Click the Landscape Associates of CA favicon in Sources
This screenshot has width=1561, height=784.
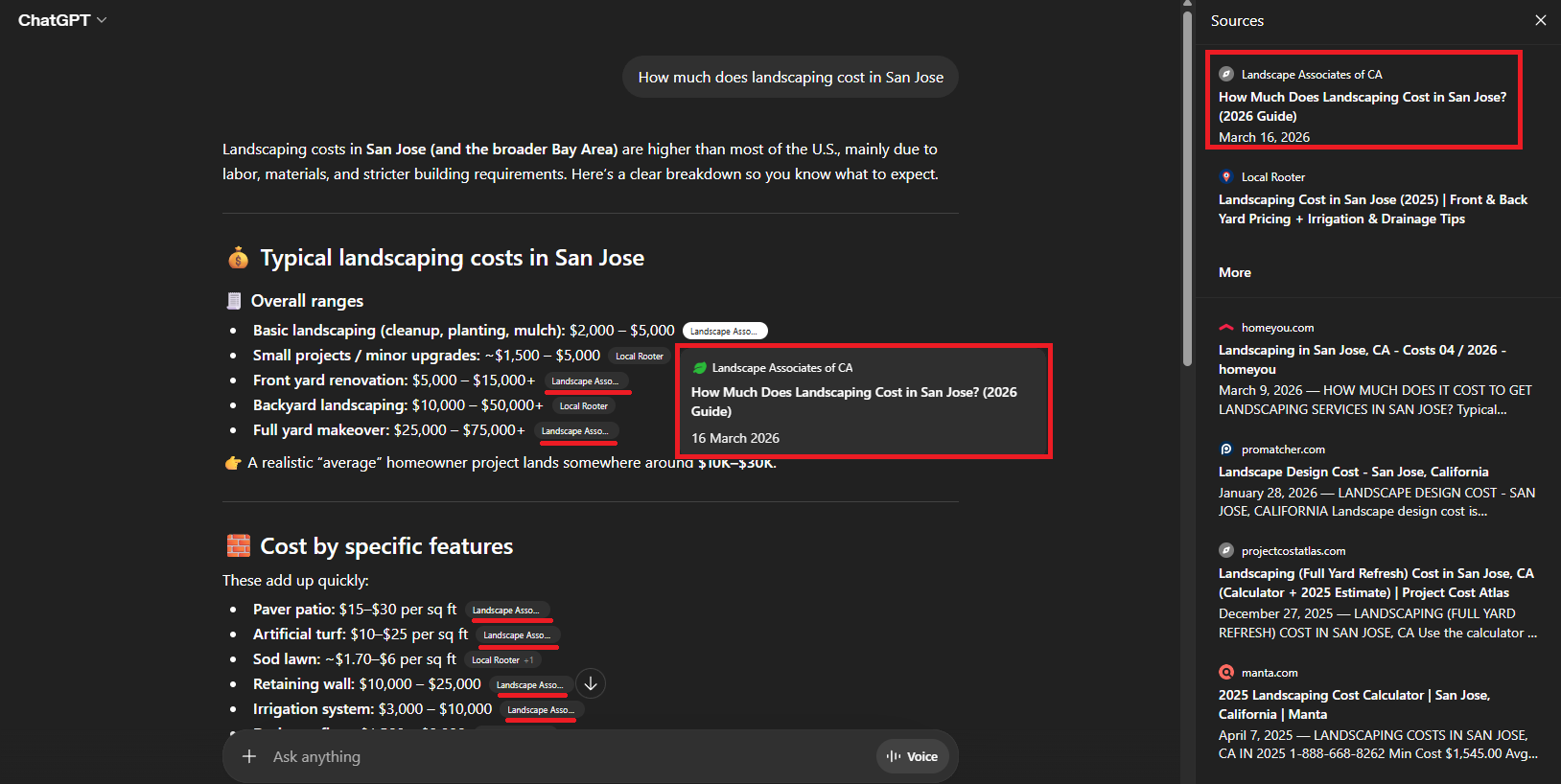click(1225, 74)
